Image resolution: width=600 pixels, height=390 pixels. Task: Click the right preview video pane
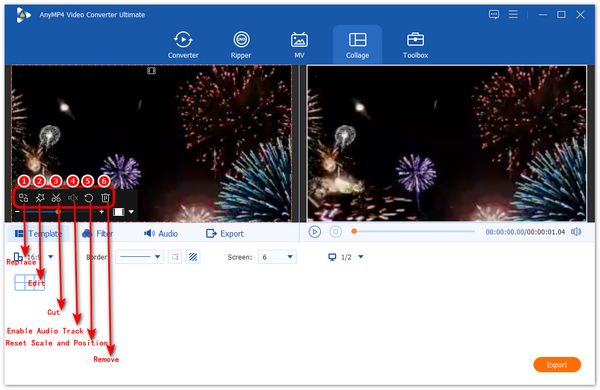(x=447, y=144)
